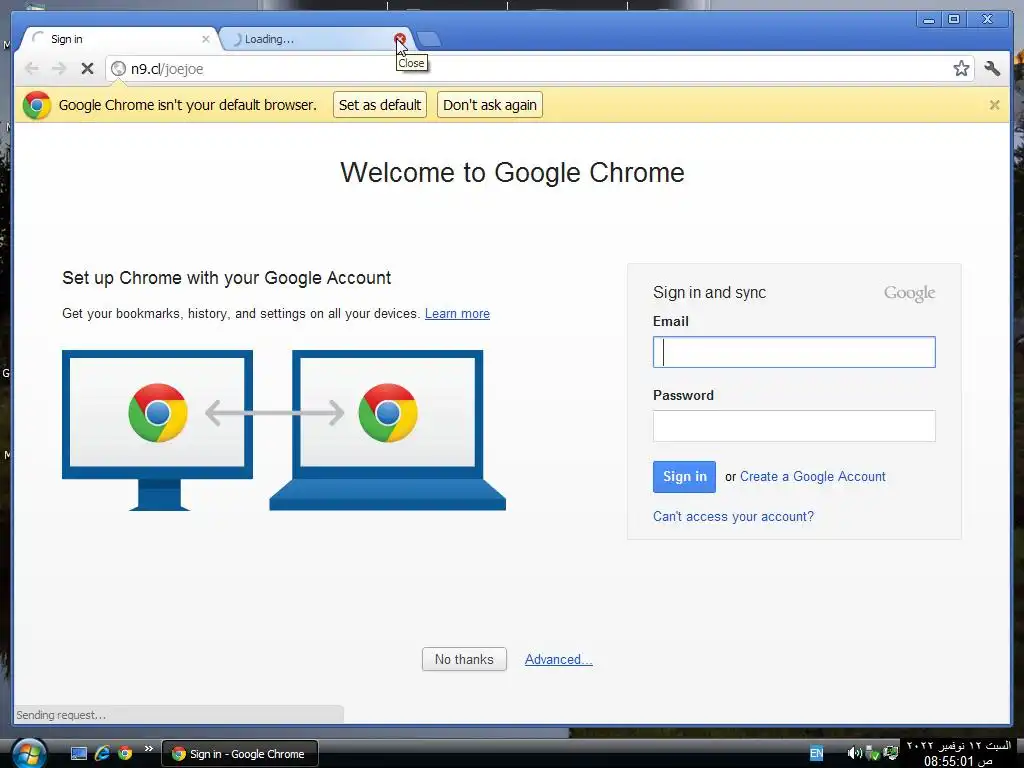Open Create a Google Account link
This screenshot has width=1024, height=768.
pyautogui.click(x=812, y=477)
